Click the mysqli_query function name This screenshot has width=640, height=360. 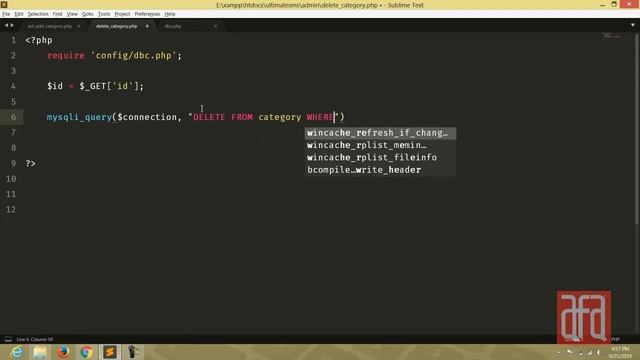click(x=79, y=117)
